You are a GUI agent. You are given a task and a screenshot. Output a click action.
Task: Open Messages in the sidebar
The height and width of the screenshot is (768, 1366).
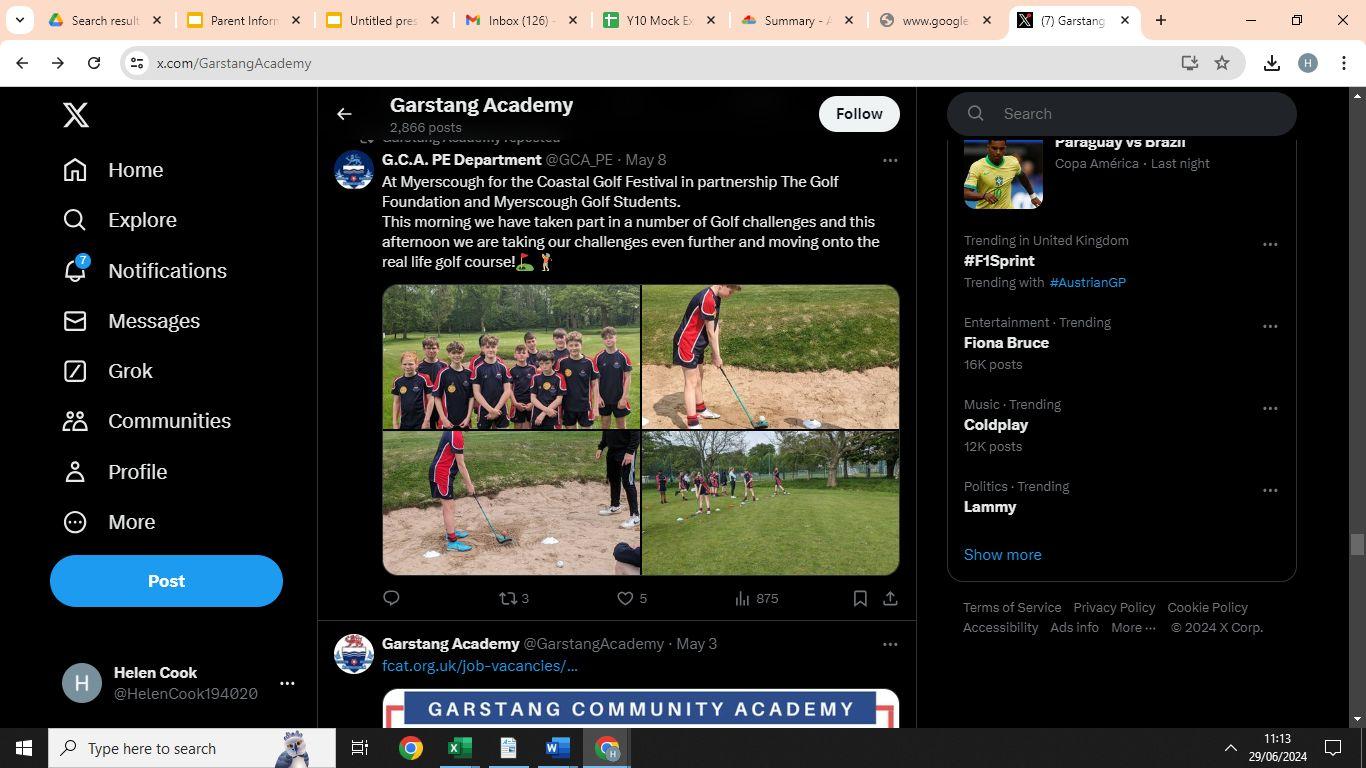131,321
